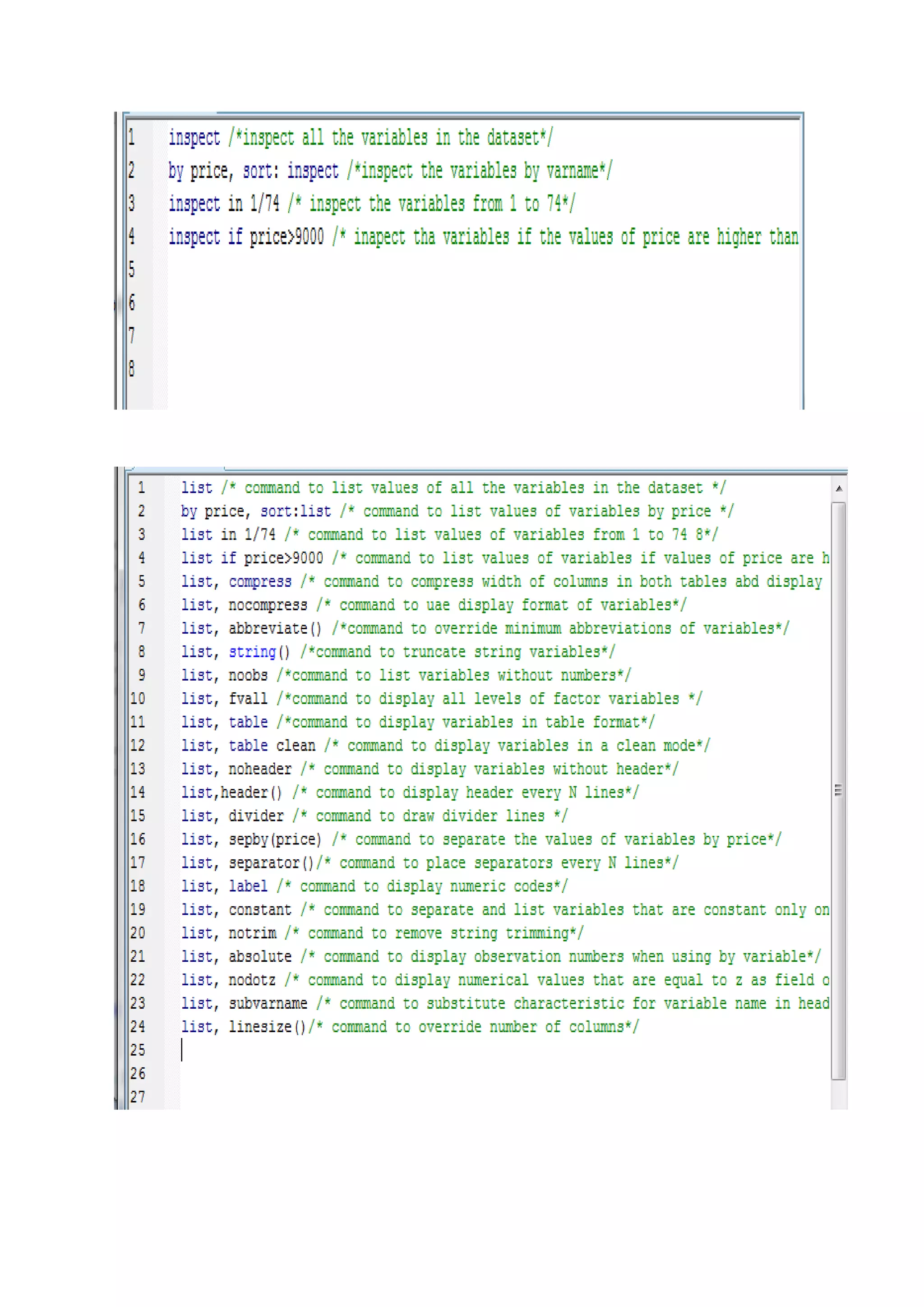Click 'list, compress' line
The image size is (924, 1307).
502,581
